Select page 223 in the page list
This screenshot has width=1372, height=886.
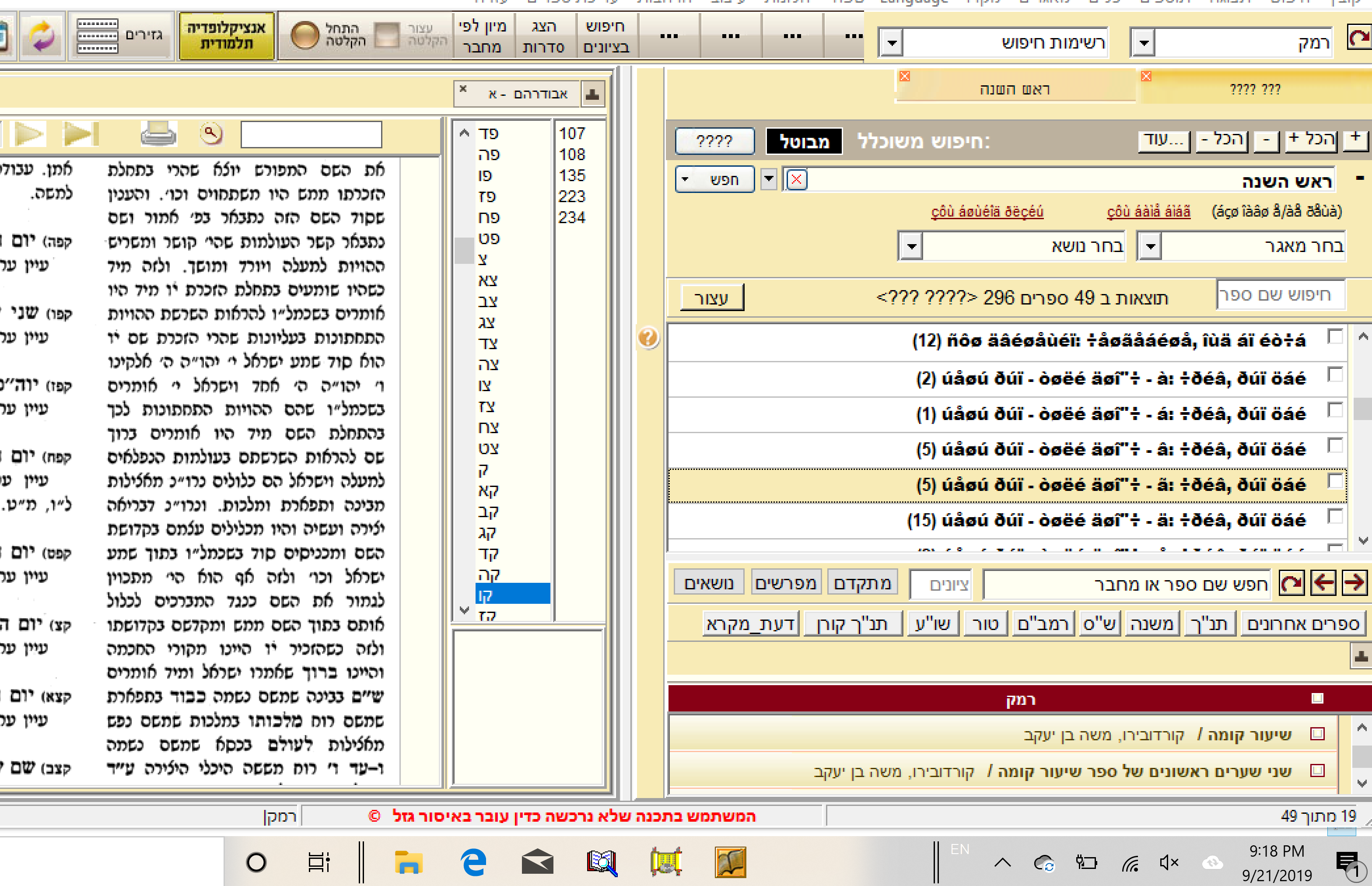[572, 197]
